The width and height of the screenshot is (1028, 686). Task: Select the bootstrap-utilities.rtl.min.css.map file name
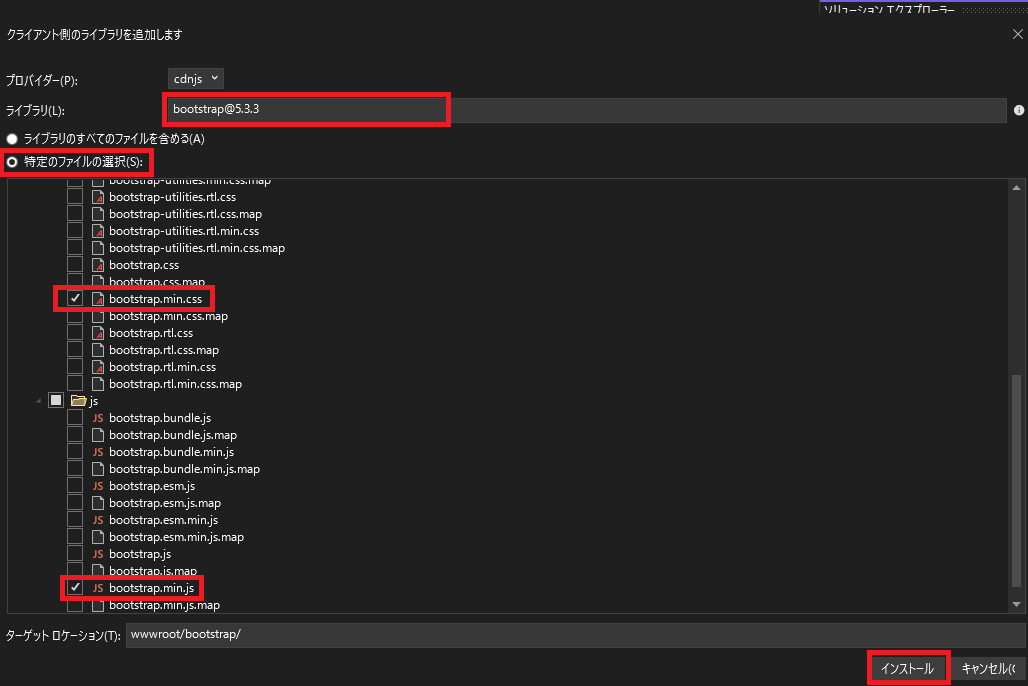(x=197, y=248)
